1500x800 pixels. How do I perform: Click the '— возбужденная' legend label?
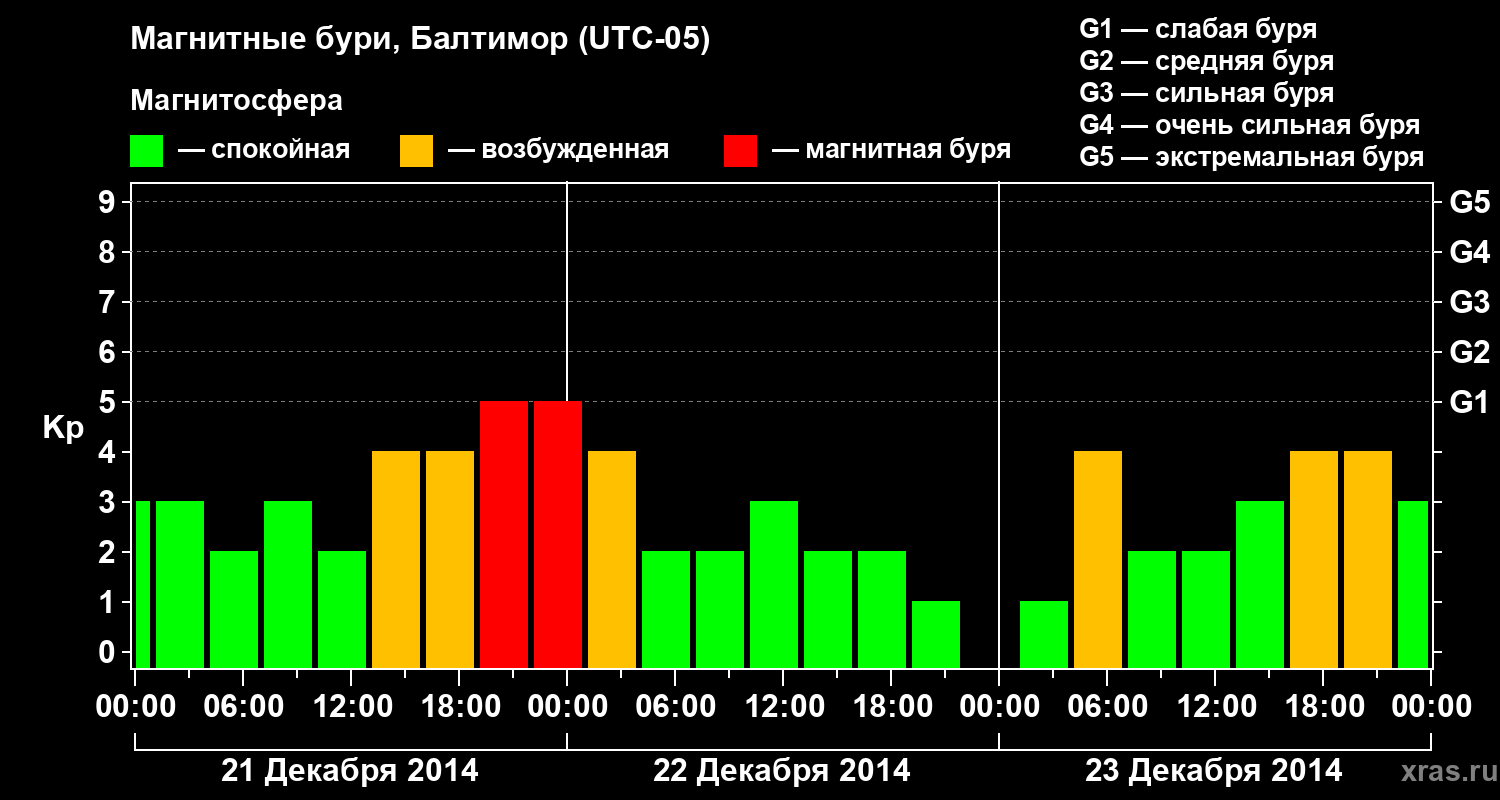pyautogui.click(x=557, y=151)
